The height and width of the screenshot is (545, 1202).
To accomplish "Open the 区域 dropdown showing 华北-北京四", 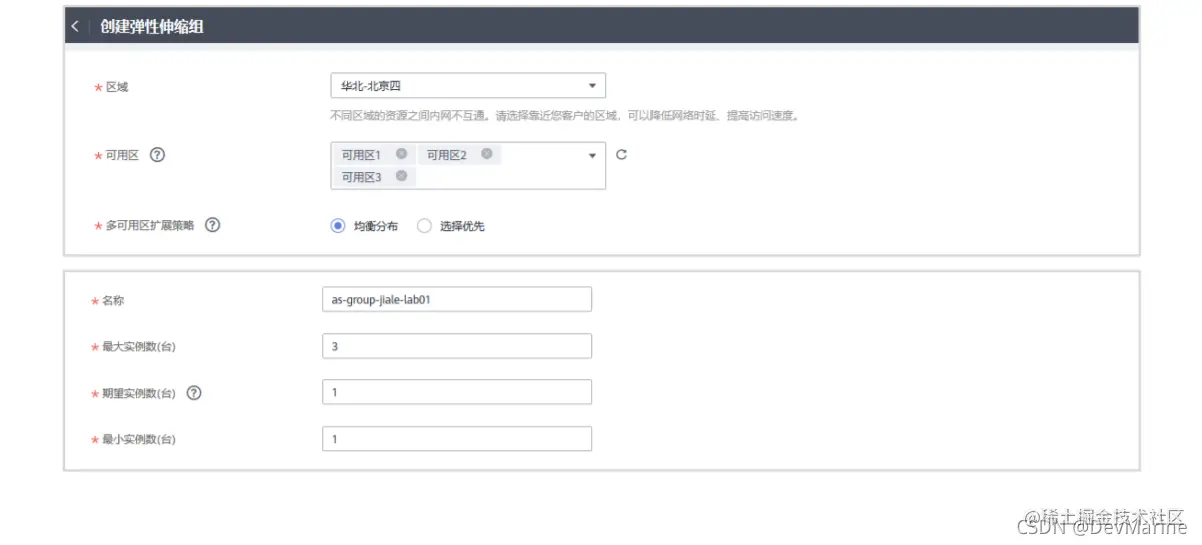I will pos(468,86).
